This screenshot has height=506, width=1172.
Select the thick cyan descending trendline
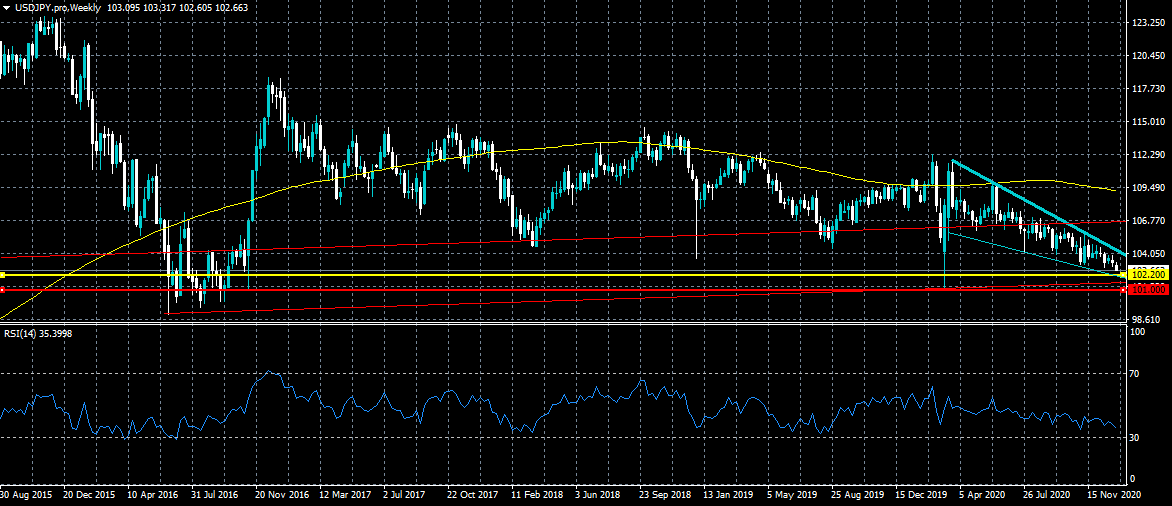(x=1040, y=207)
